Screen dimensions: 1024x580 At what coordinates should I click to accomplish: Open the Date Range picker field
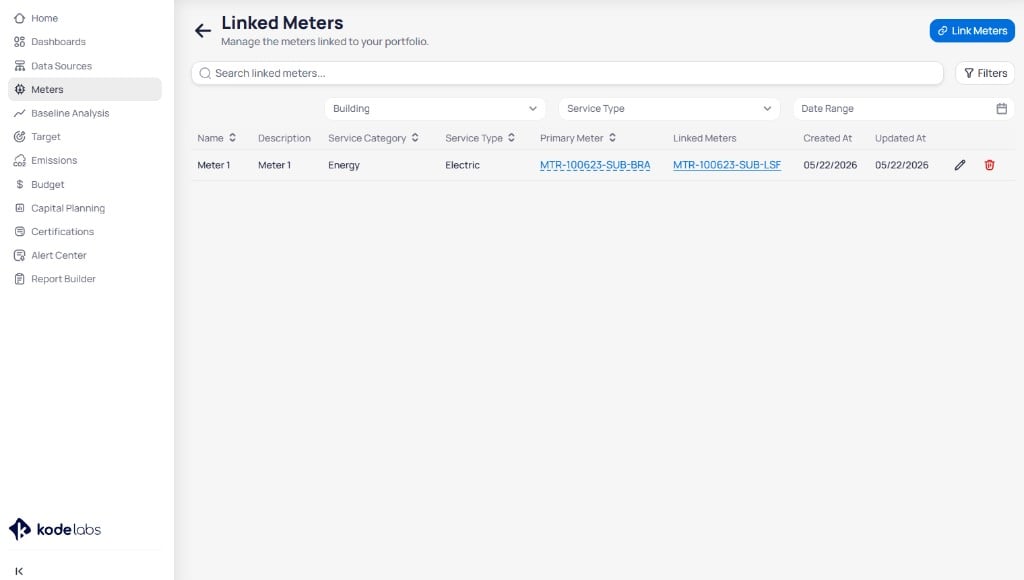coord(903,108)
